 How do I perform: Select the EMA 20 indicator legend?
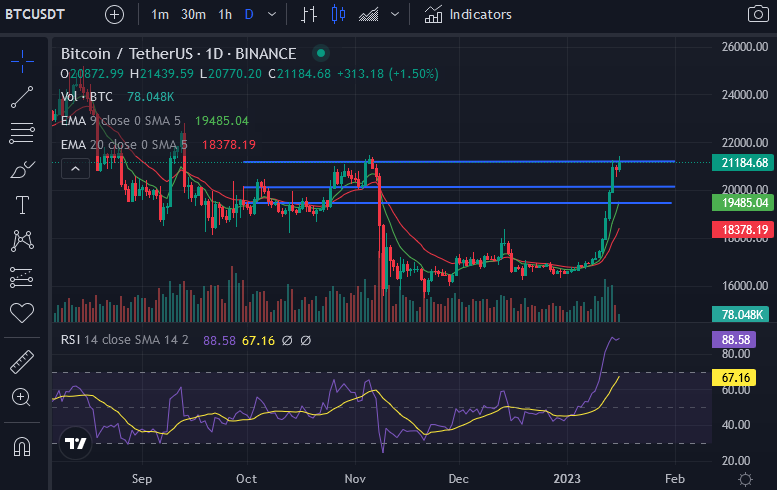click(124, 144)
